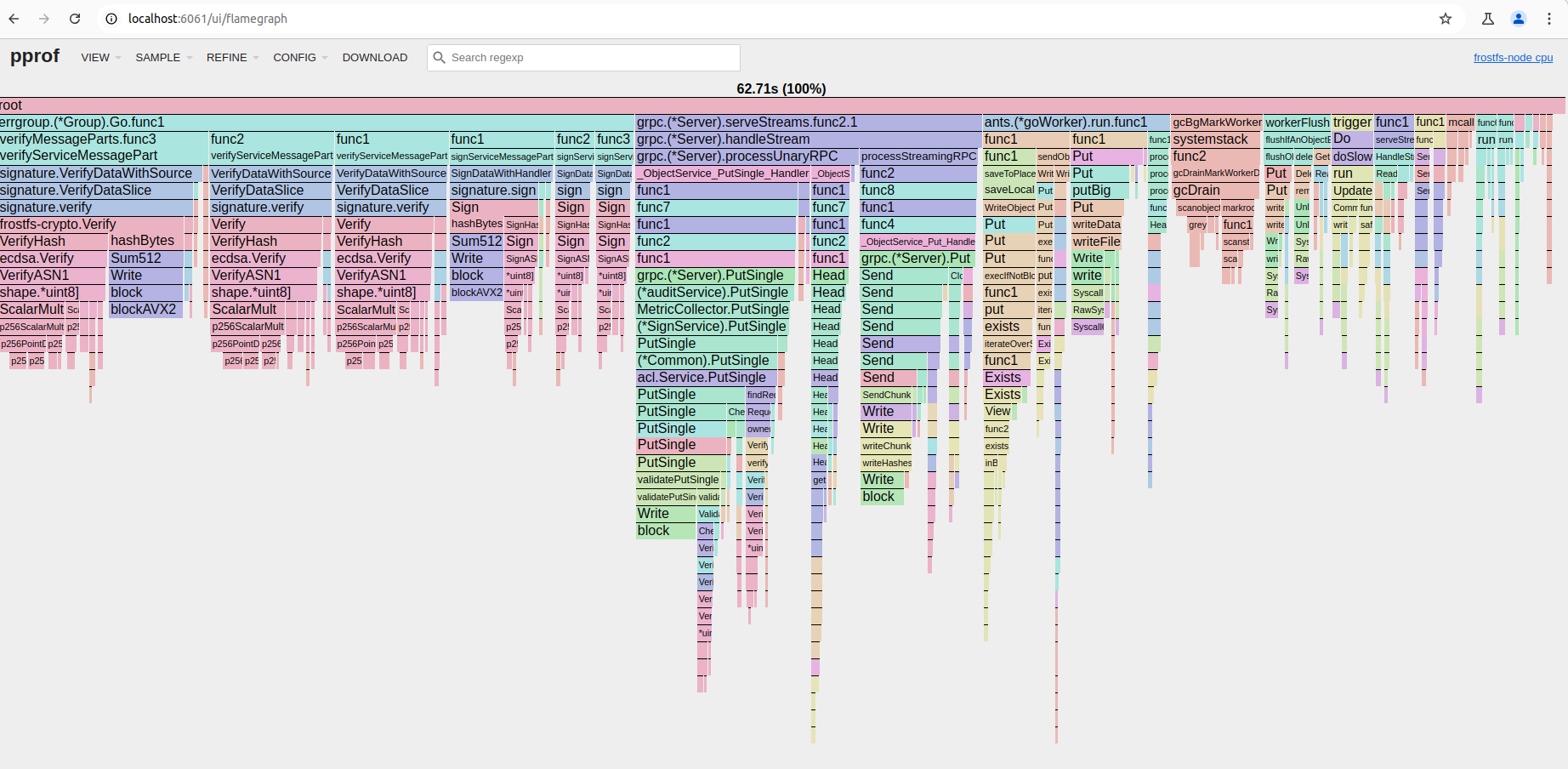Open the browser three-dot menu

click(1549, 19)
